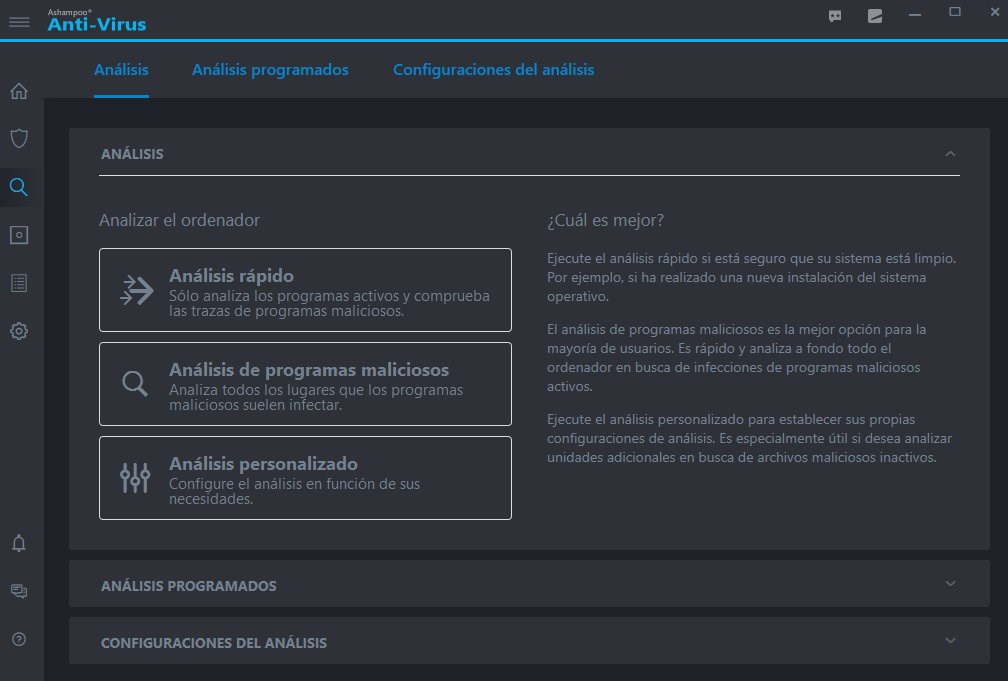Start Análisis rápido
This screenshot has height=681, width=1008.
tap(305, 290)
